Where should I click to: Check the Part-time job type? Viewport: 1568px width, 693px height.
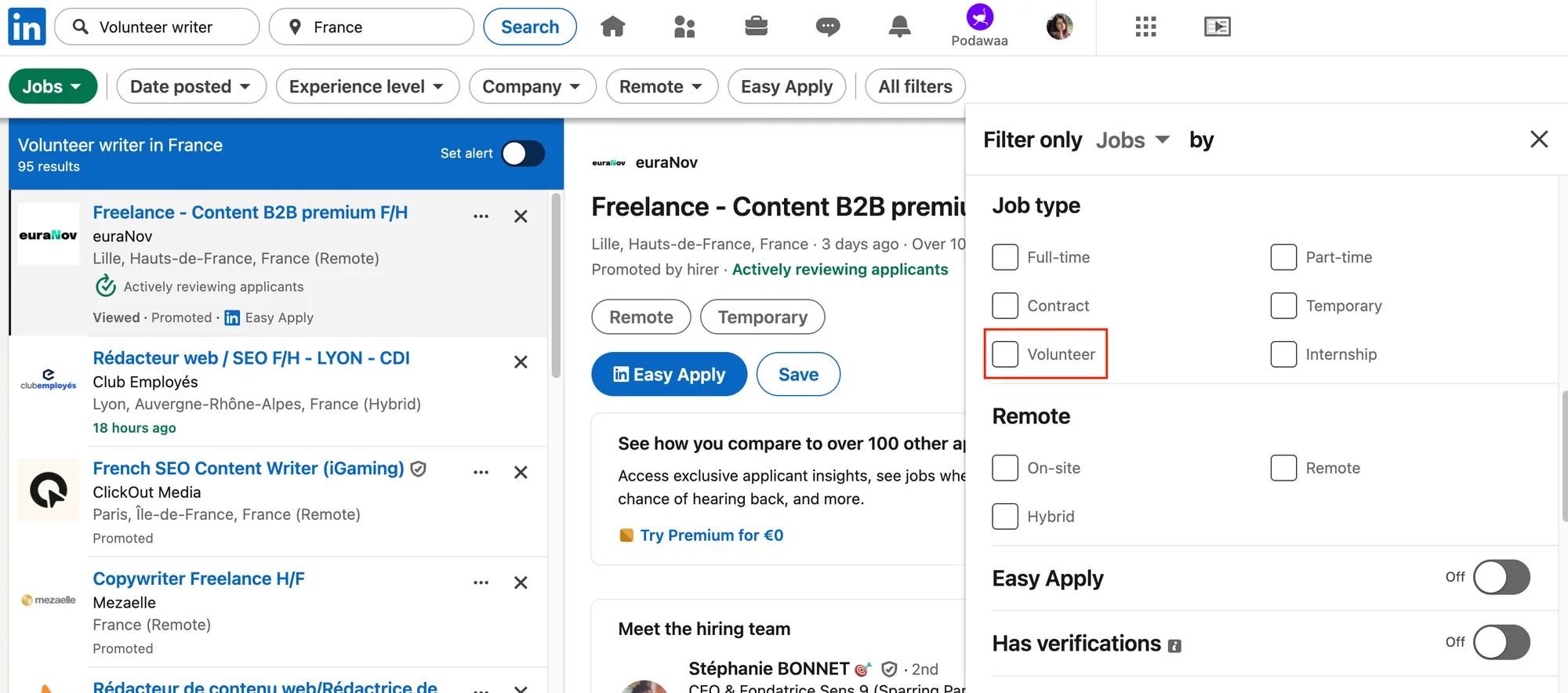(1283, 257)
